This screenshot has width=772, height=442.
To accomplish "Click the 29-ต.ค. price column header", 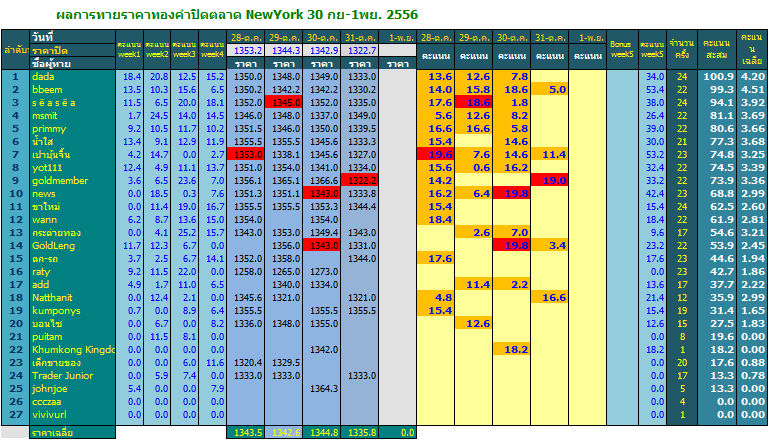I will (284, 37).
